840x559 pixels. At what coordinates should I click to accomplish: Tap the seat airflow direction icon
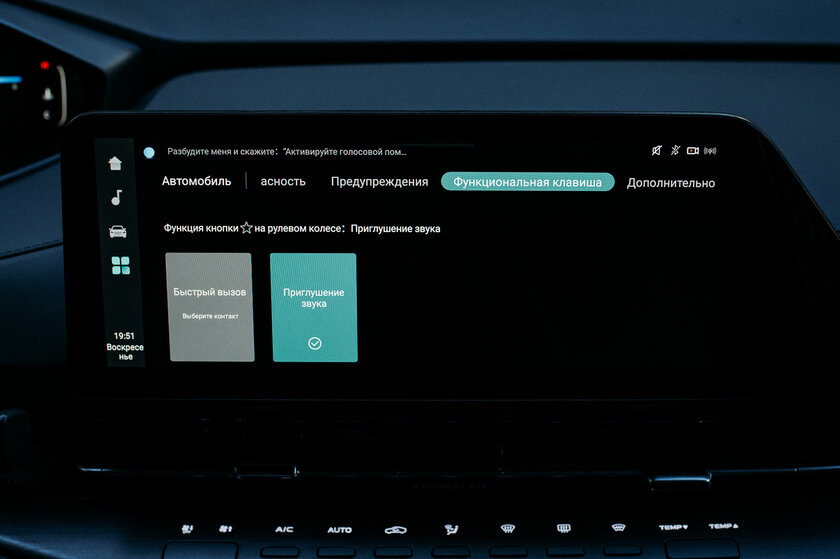[452, 530]
